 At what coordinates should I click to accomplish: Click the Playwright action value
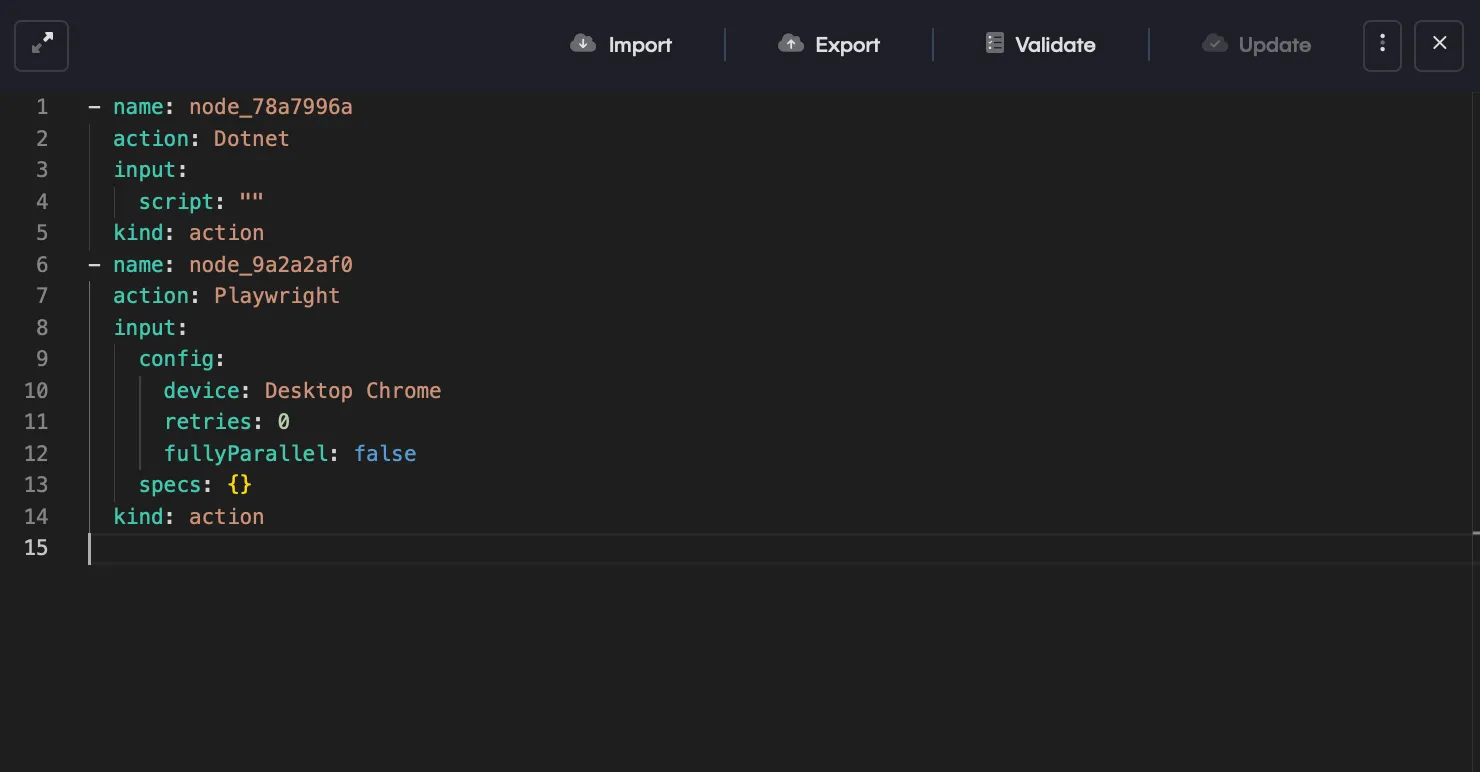[277, 296]
